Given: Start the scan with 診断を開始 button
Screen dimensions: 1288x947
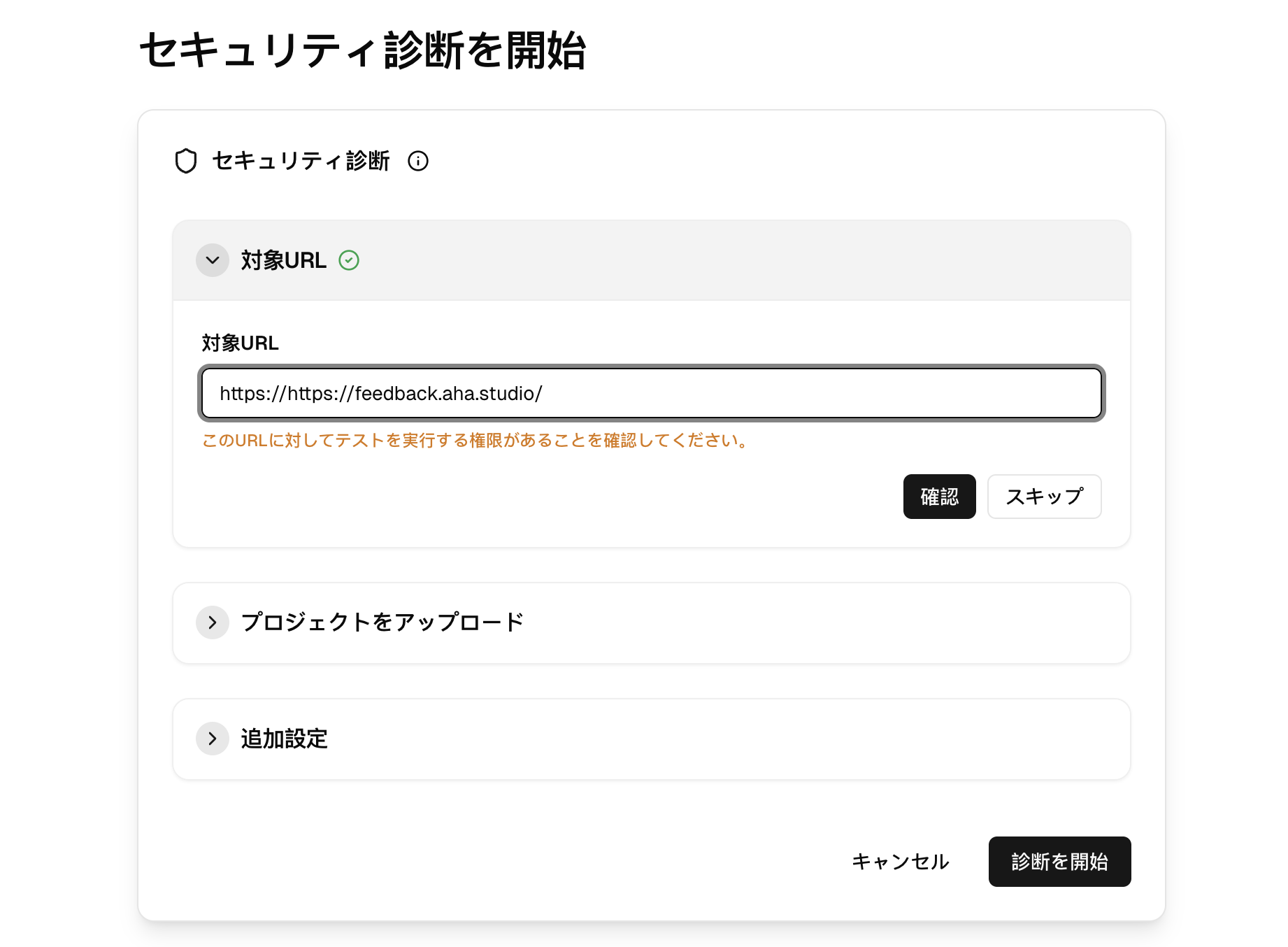Looking at the screenshot, I should [1059, 862].
